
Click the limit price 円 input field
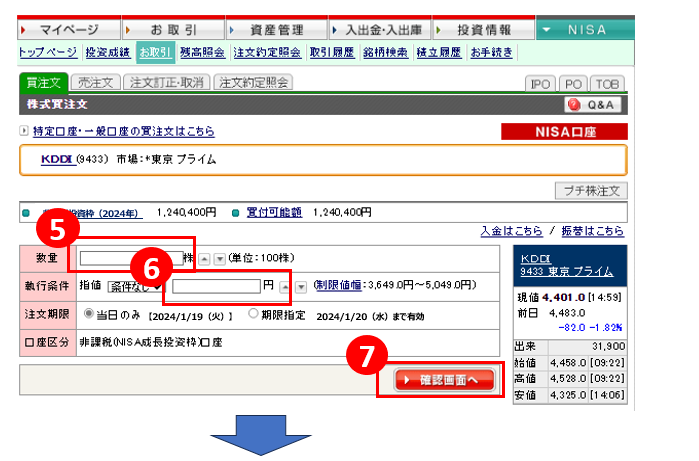[x=216, y=286]
